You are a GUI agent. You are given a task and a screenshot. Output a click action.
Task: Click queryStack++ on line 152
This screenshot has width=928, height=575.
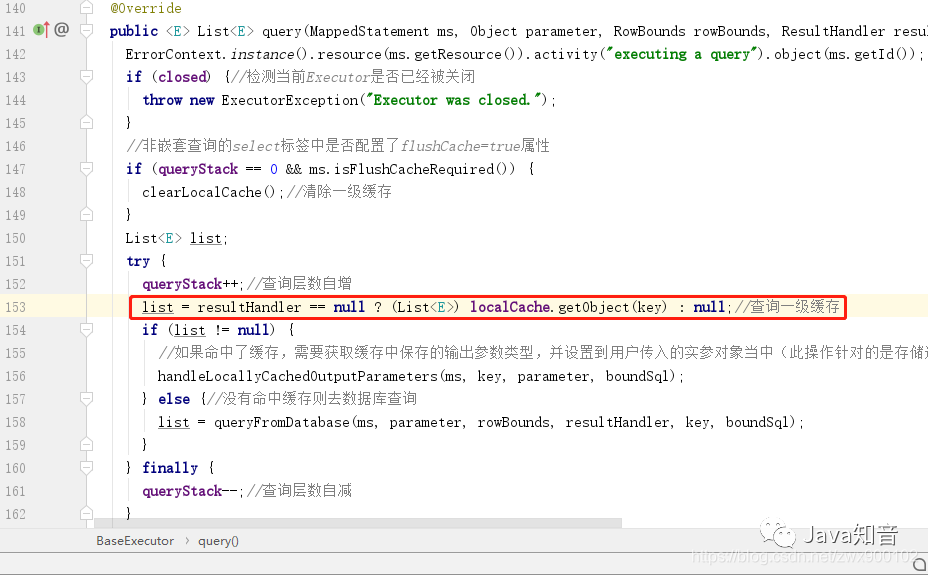[190, 284]
